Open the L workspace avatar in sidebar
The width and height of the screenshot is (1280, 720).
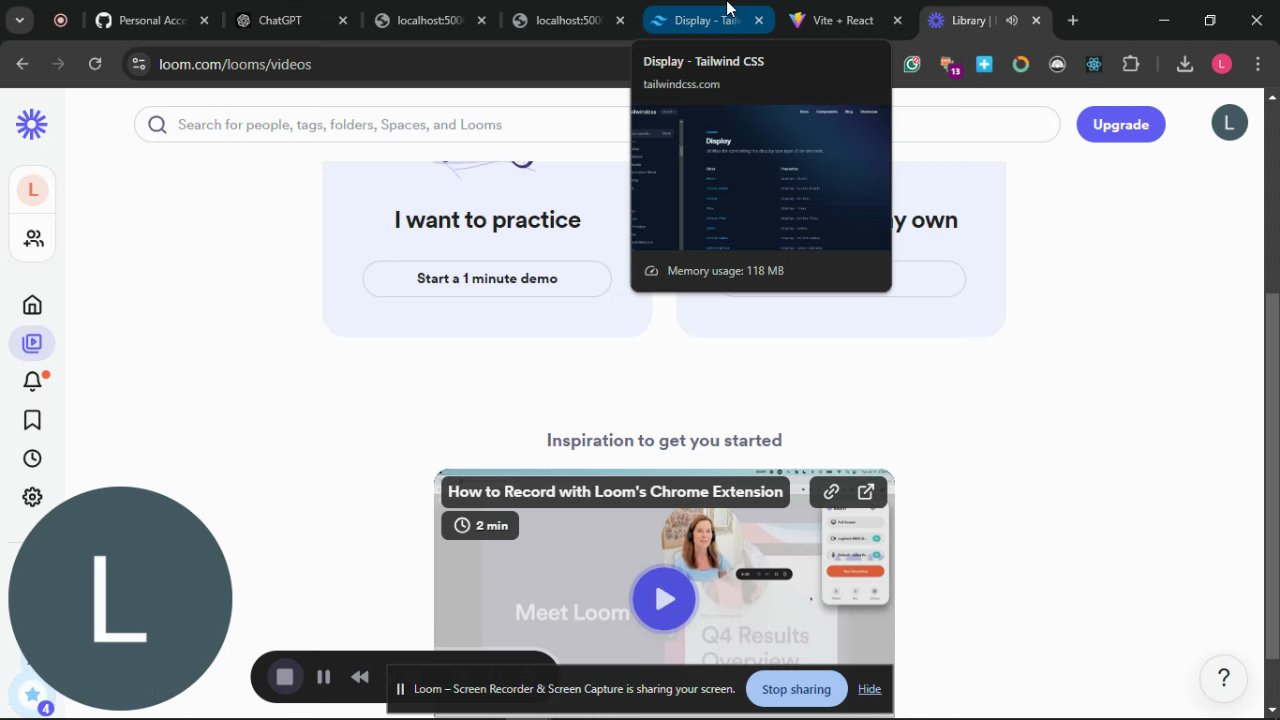coord(32,190)
